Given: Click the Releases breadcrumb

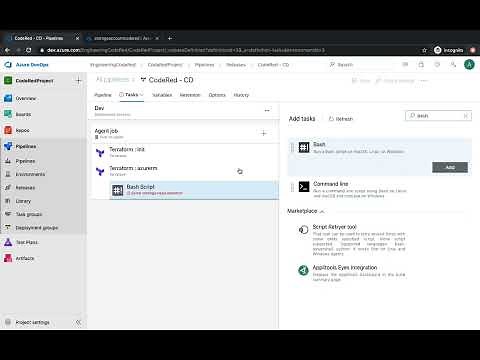Looking at the screenshot, I should (236, 65).
